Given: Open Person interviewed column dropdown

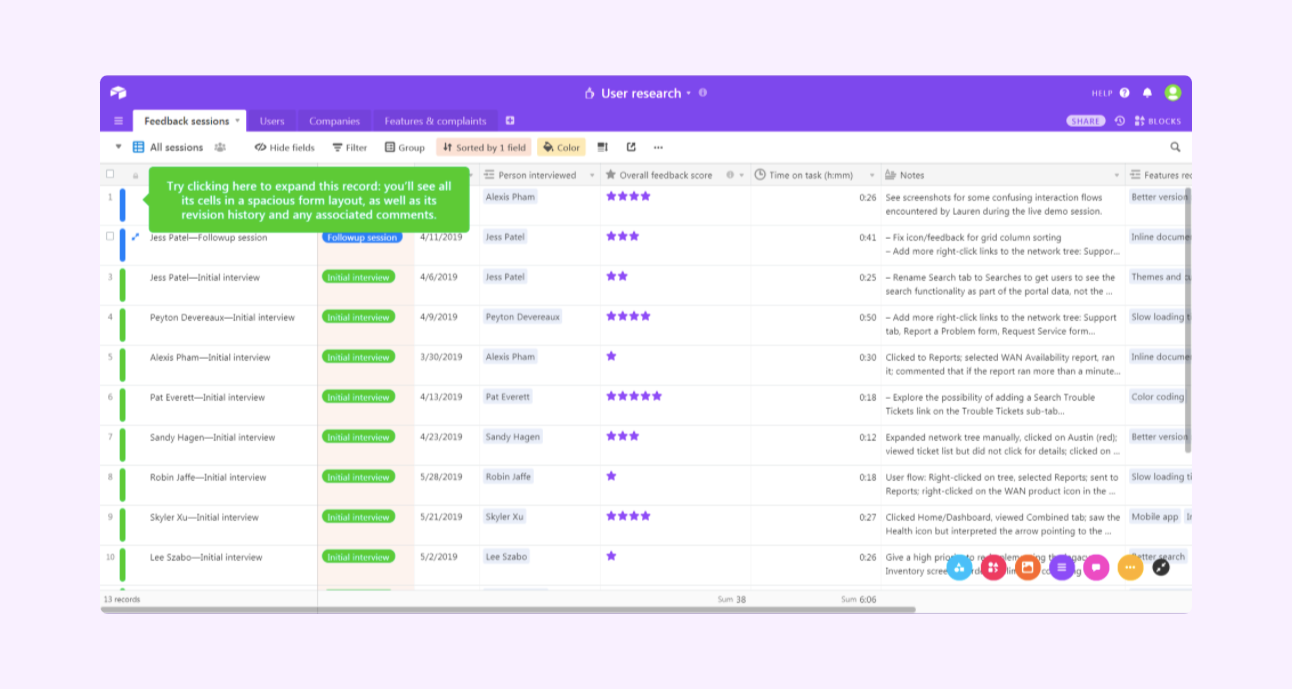Looking at the screenshot, I should click(591, 175).
